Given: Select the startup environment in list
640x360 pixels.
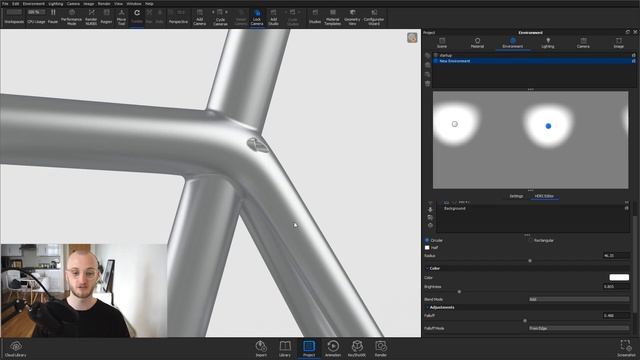Looking at the screenshot, I should pyautogui.click(x=534, y=55).
